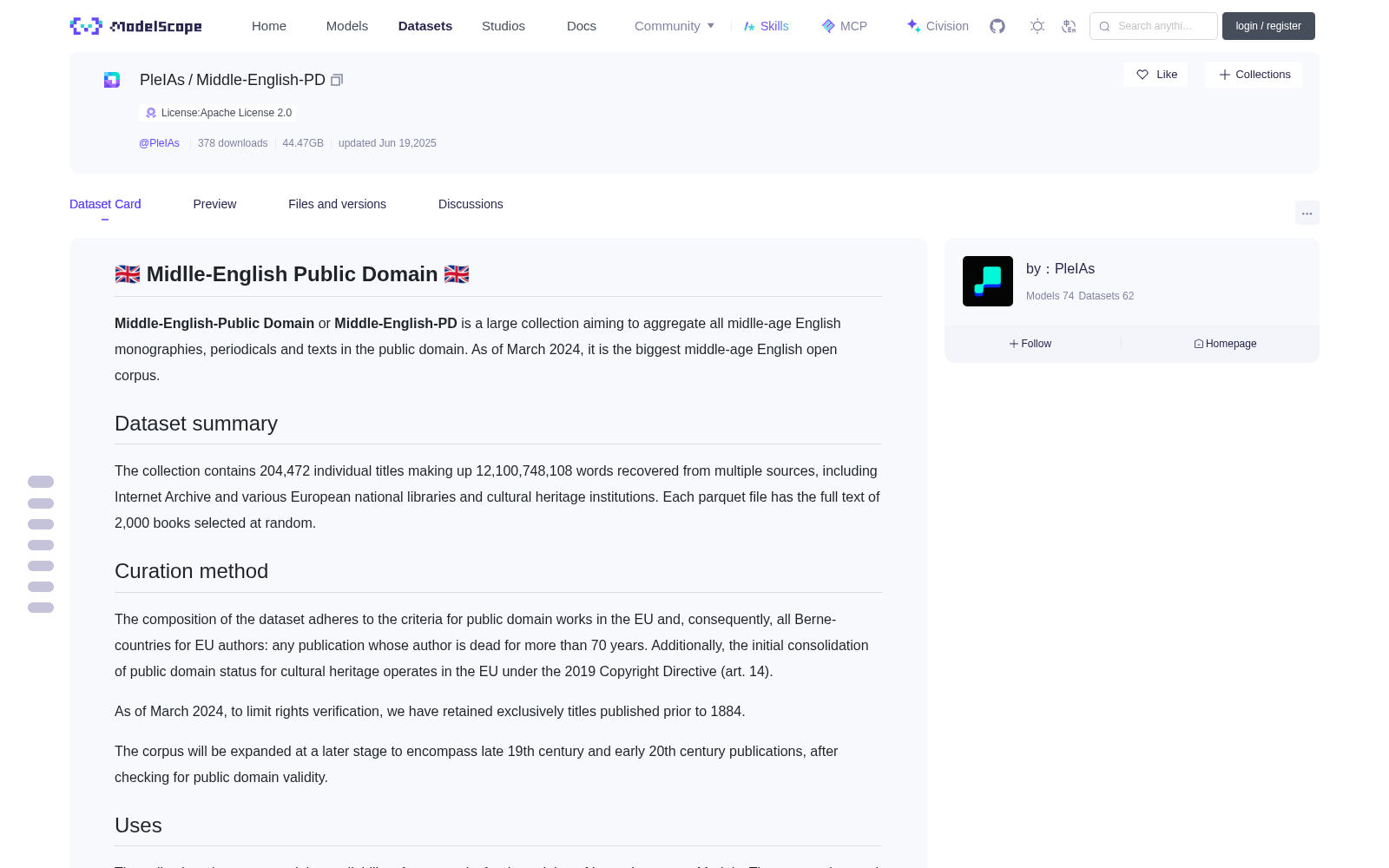Switch to the Preview tab

pos(214,204)
